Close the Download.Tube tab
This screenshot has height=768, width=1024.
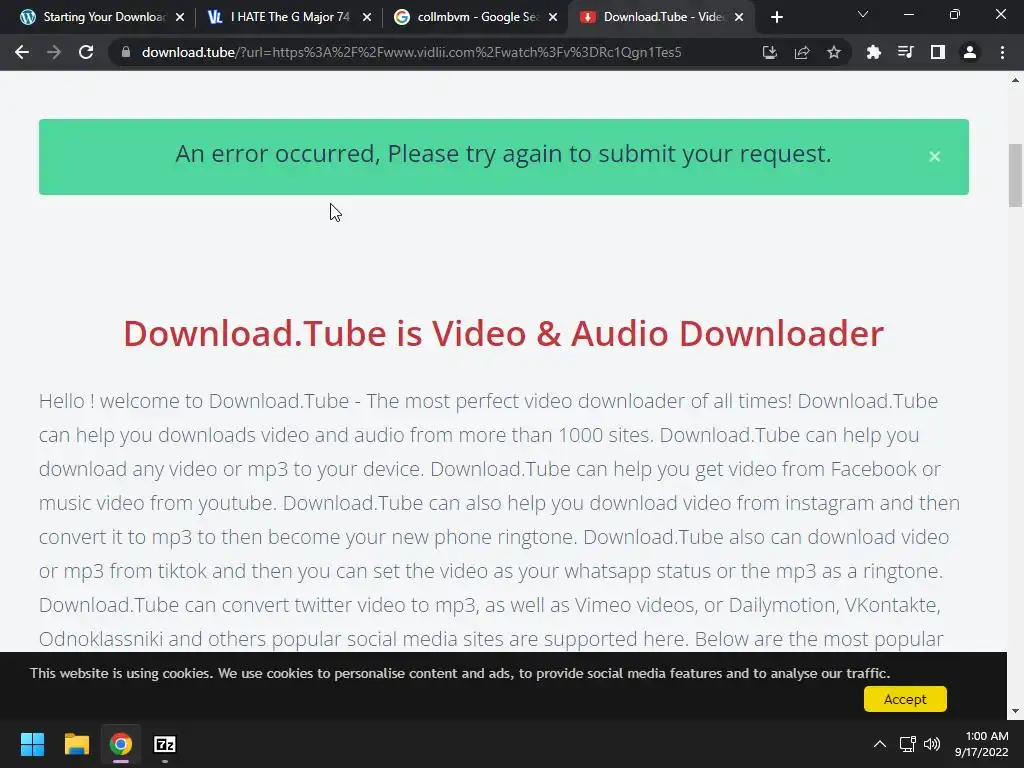pos(739,17)
